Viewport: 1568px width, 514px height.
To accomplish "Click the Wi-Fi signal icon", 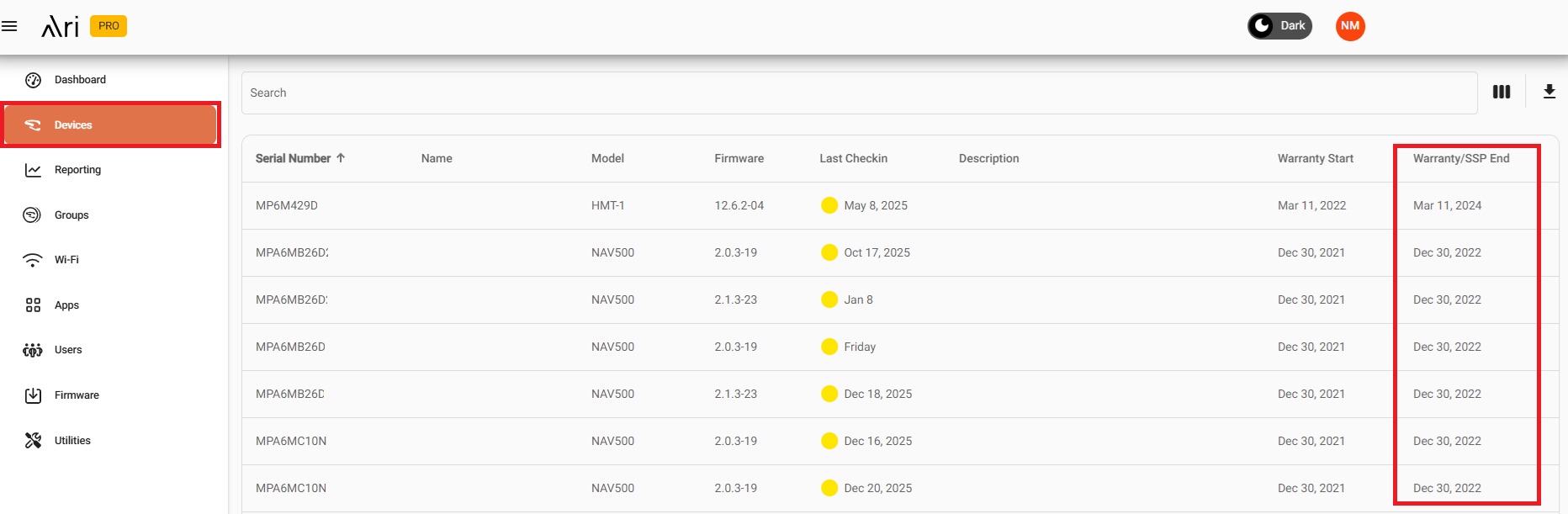I will click(x=33, y=260).
